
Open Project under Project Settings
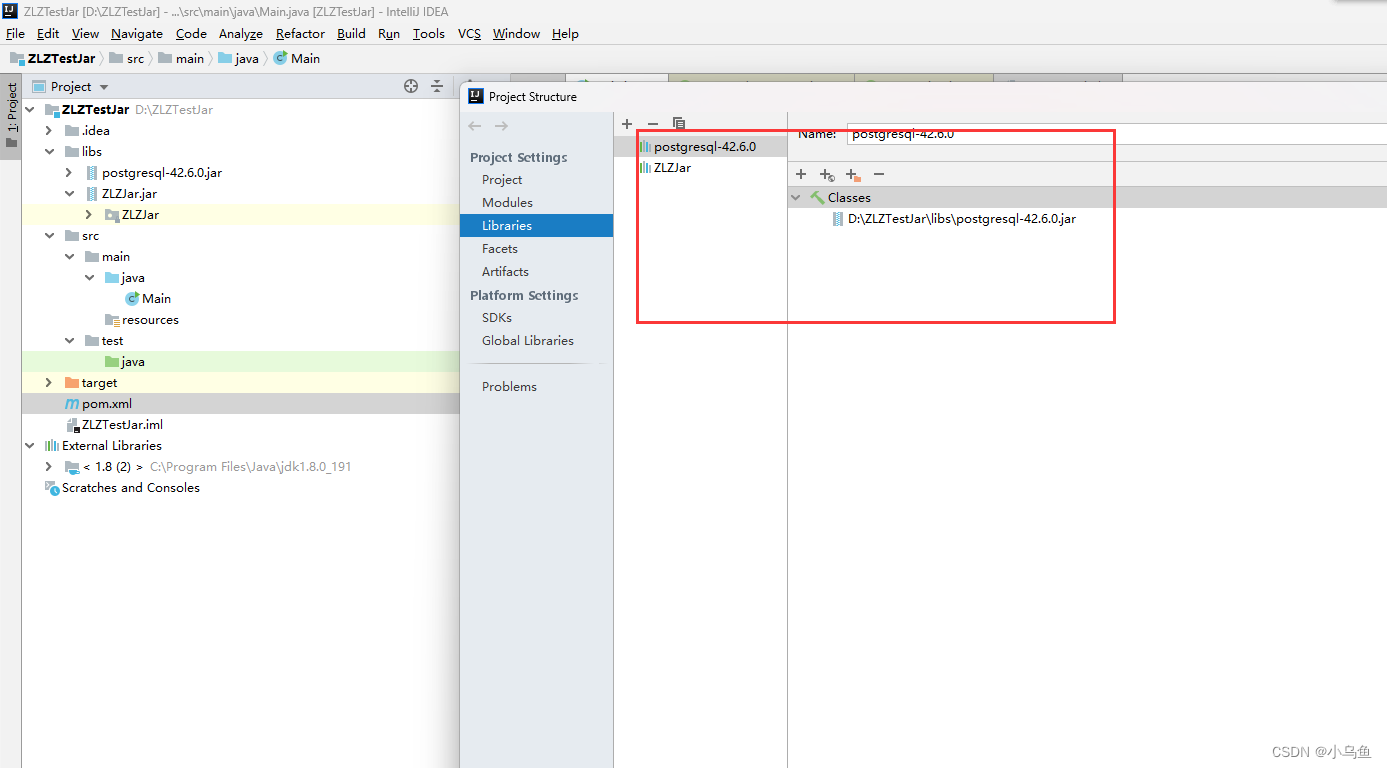pyautogui.click(x=502, y=180)
